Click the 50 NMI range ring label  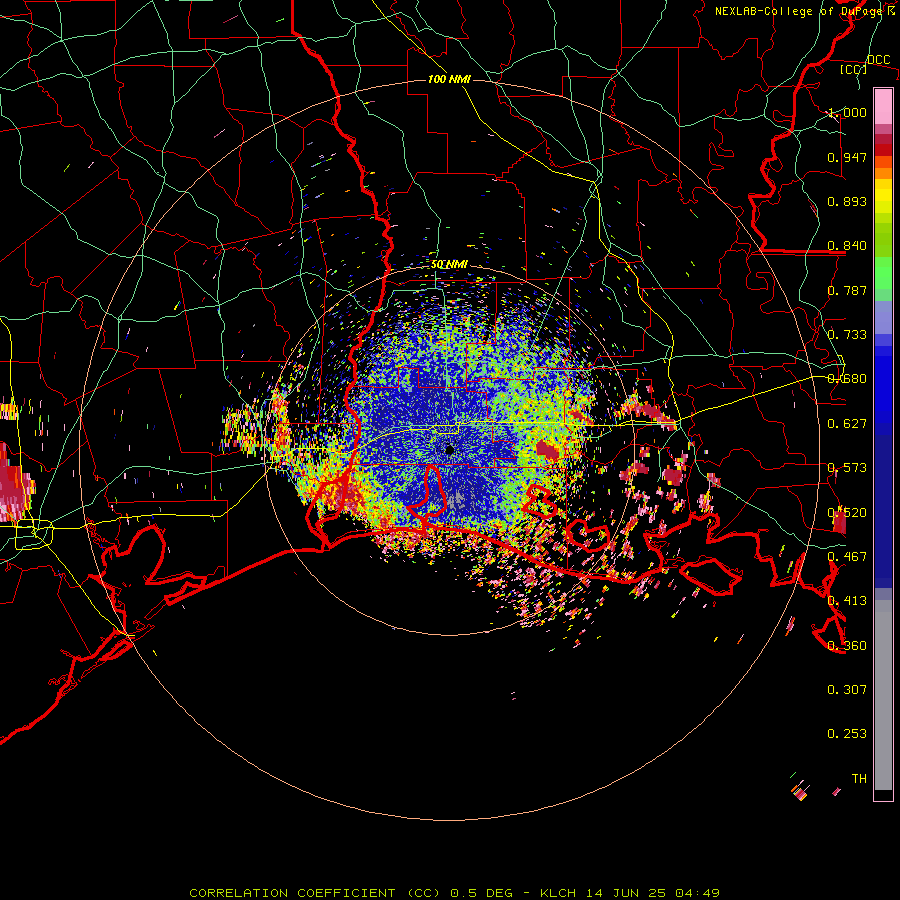449,265
